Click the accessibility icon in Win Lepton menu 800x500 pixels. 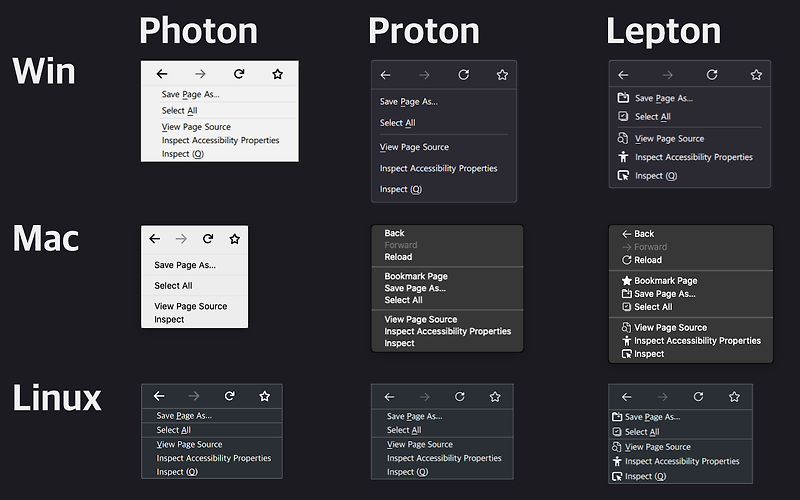[x=623, y=157]
